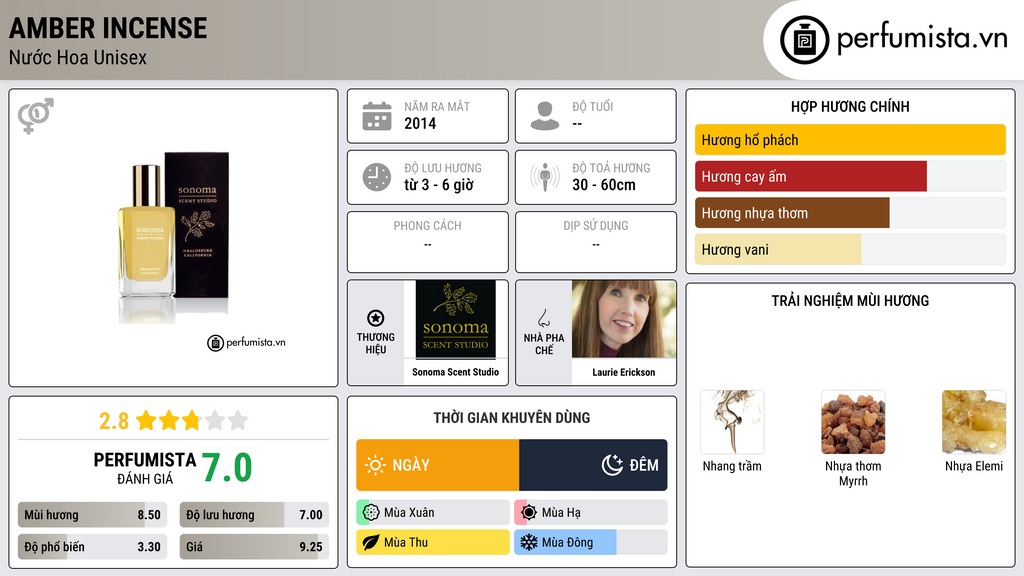Select the Nhựa Elemi note image
This screenshot has height=576, width=1024.
tap(974, 422)
